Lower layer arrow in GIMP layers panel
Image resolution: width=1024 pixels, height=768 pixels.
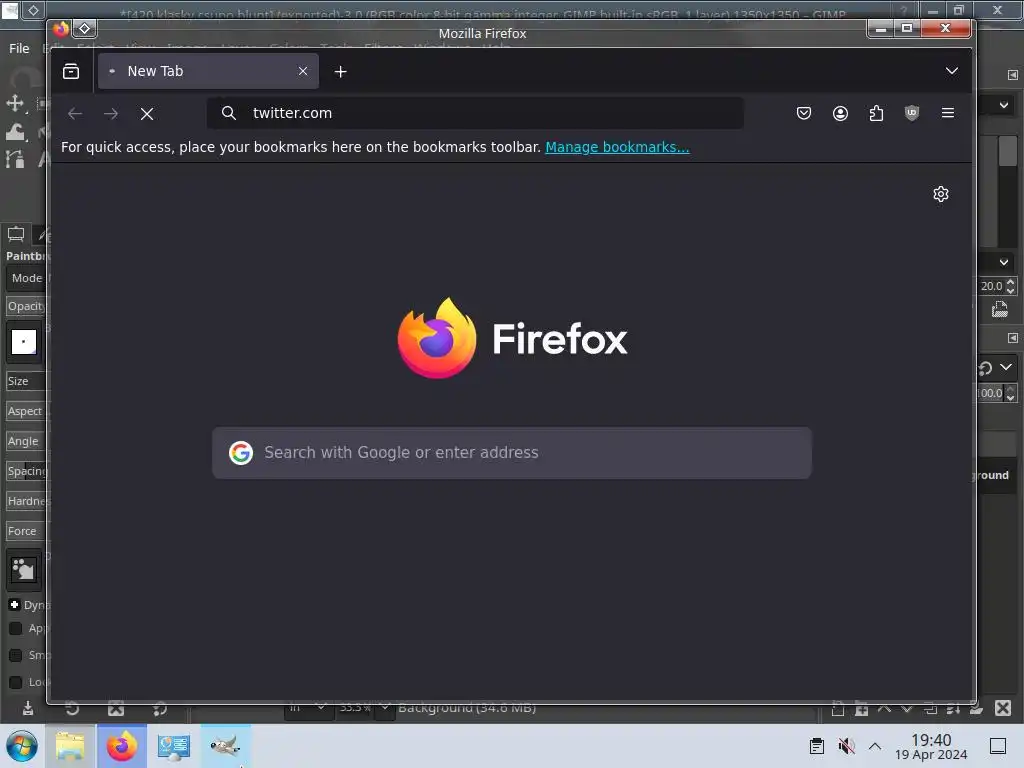[x=907, y=709]
